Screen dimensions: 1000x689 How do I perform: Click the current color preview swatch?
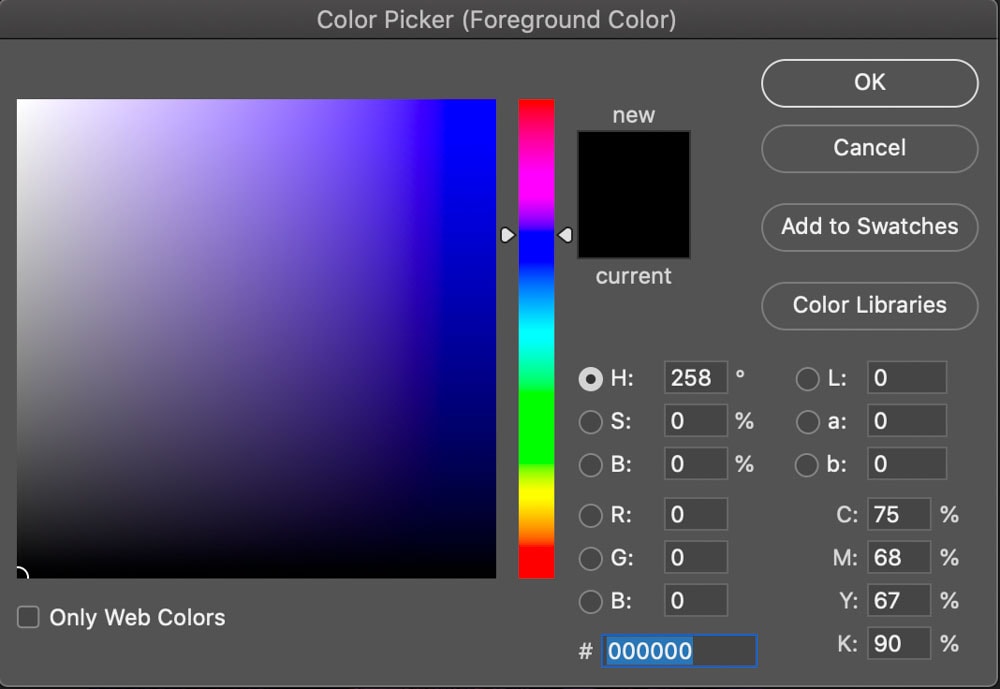(x=634, y=226)
